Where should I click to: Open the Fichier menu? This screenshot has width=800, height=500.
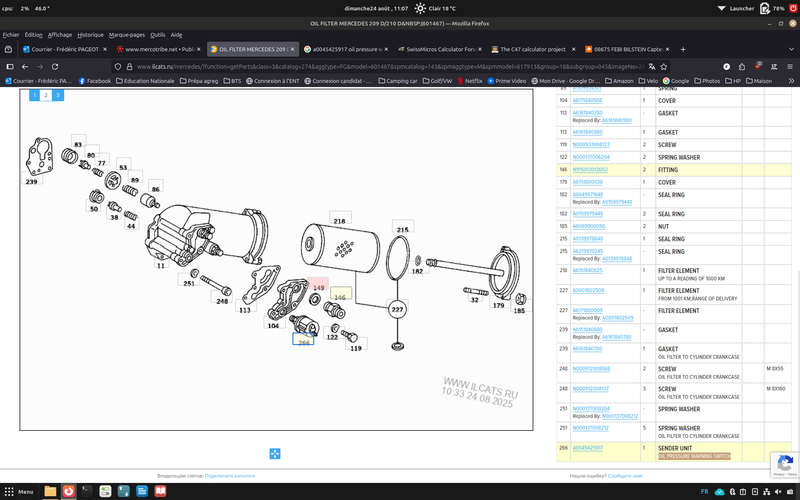pyautogui.click(x=11, y=35)
